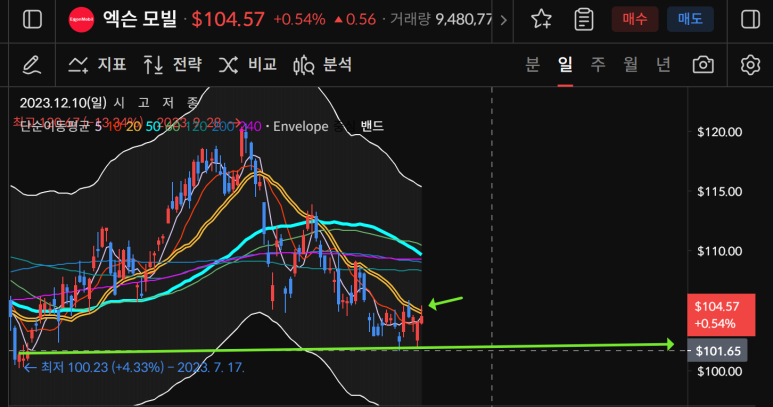This screenshot has width=773, height=407.
Task: Open the notes clipboard icon
Action: (584, 20)
